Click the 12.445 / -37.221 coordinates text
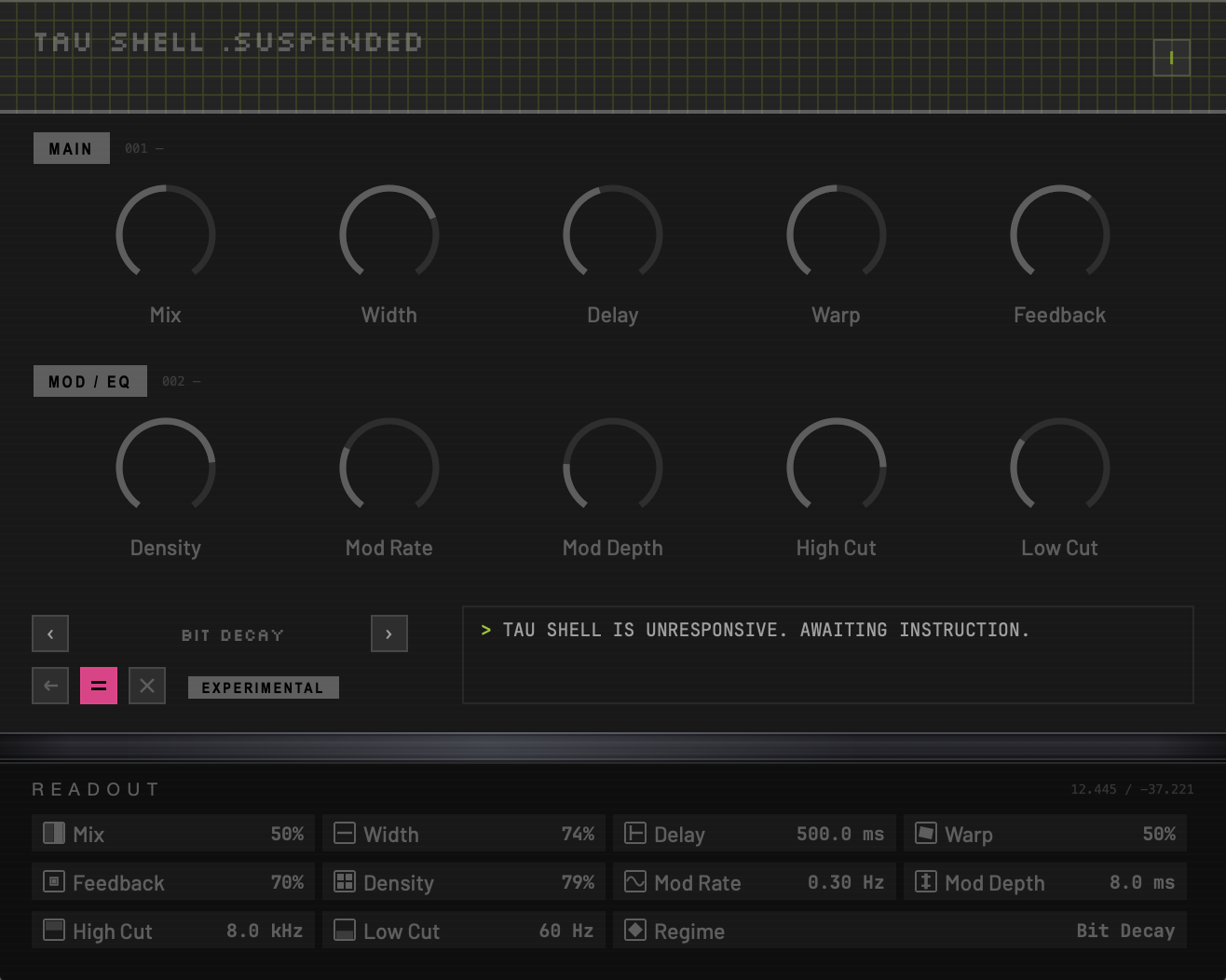 [1132, 789]
